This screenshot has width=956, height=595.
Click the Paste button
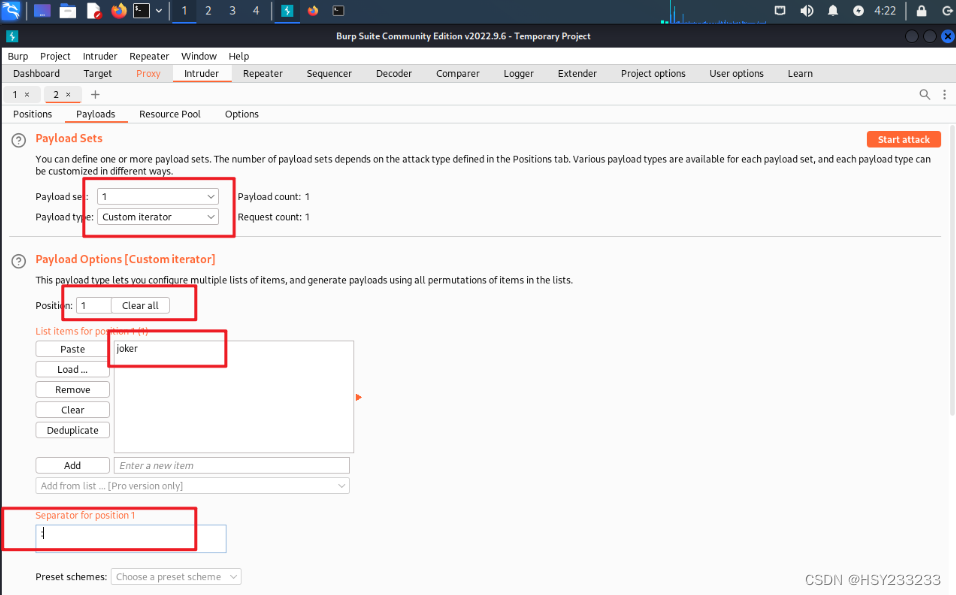(x=73, y=349)
